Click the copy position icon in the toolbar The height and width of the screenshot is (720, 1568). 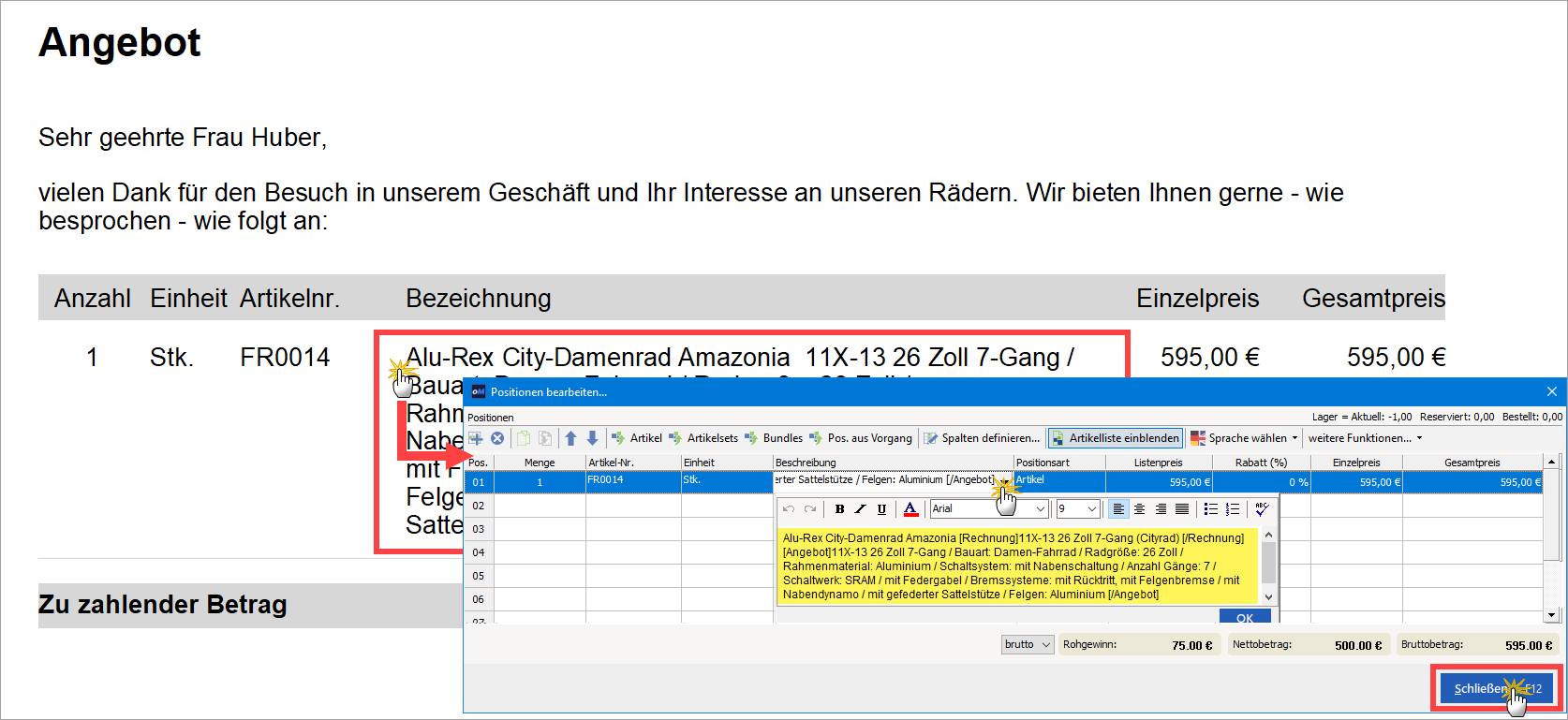click(524, 438)
